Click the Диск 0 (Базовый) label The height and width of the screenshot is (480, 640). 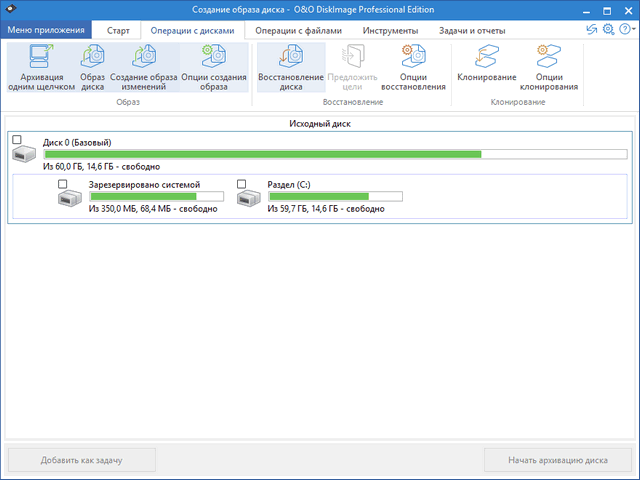tap(77, 142)
